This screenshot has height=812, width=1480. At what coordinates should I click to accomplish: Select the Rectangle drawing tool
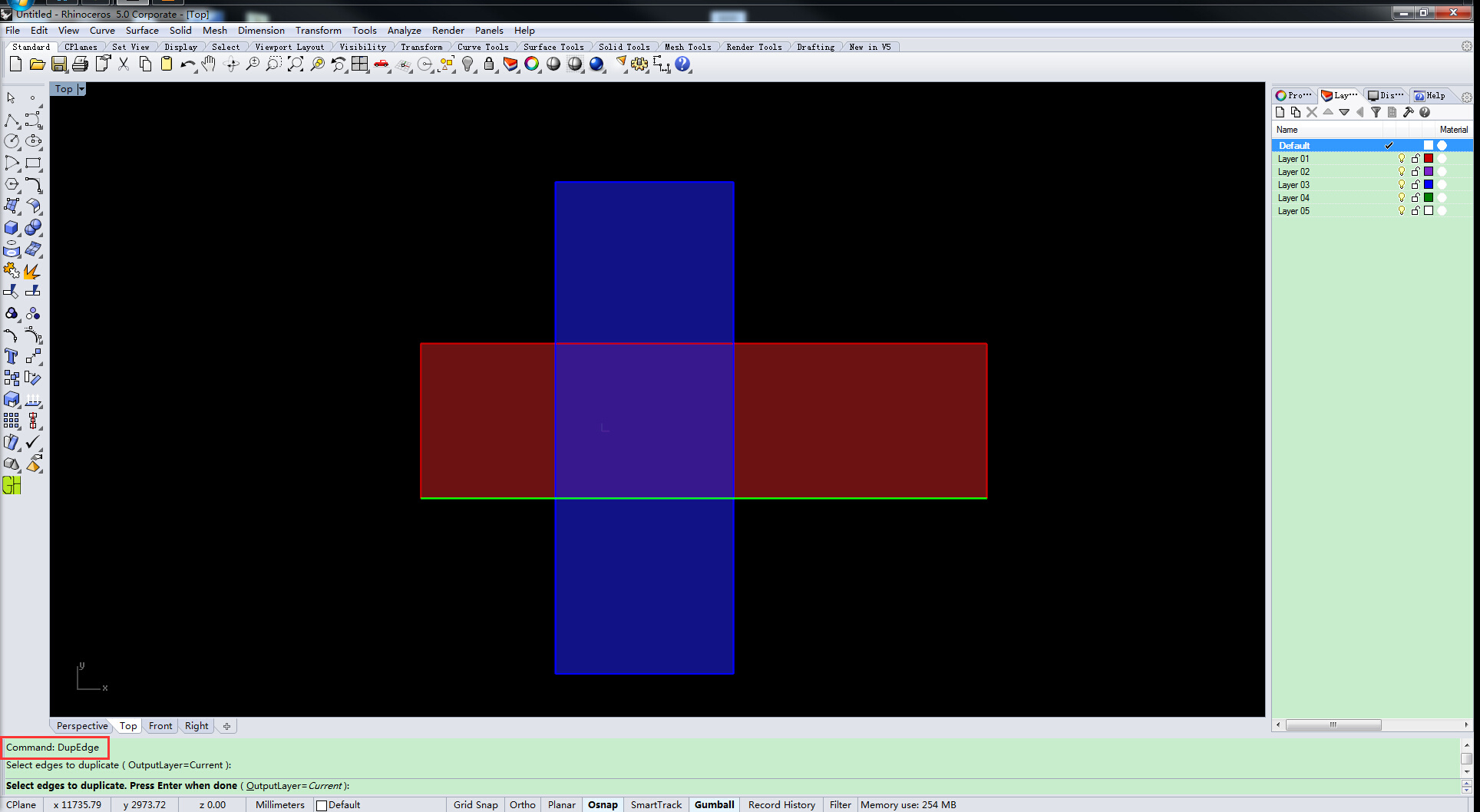click(33, 163)
